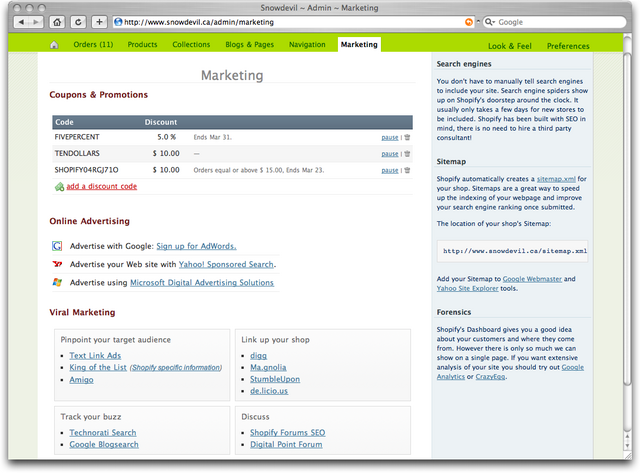640x473 pixels.
Task: Add bookmark with the plus button
Action: pos(99,22)
